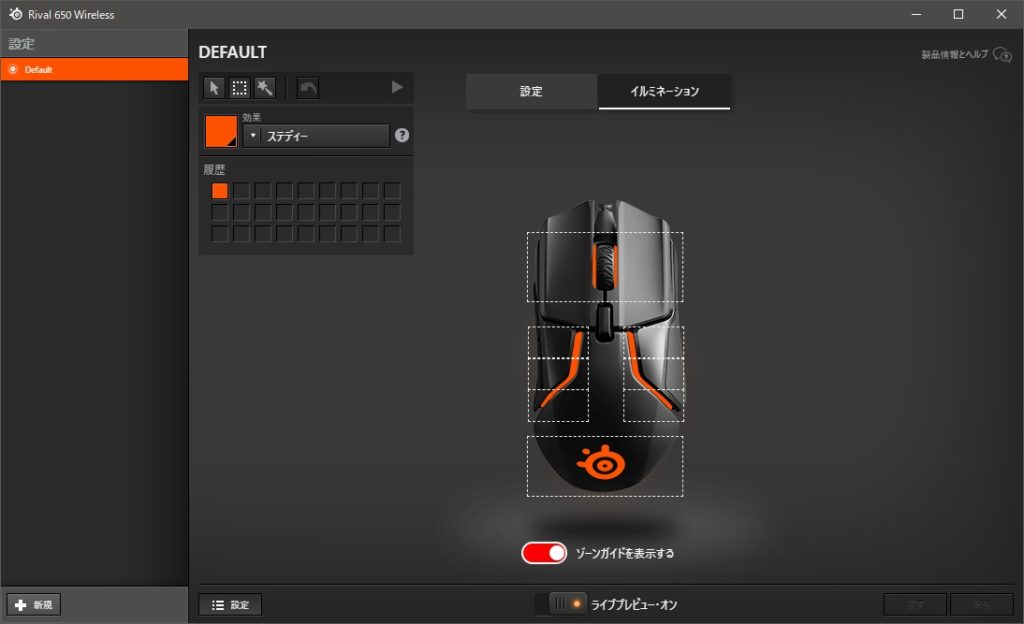Select the arrow pointer selection tool

214,88
